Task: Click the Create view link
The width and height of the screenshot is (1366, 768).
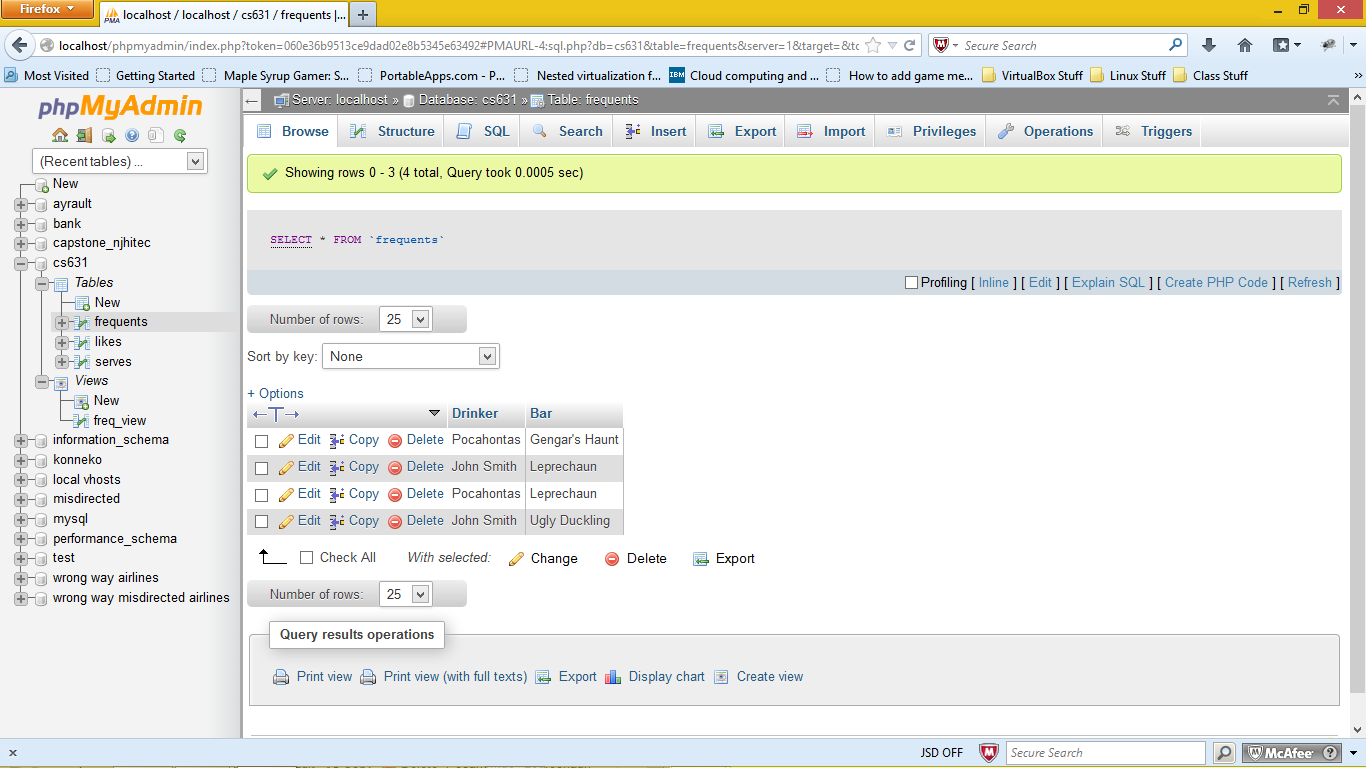Action: (x=768, y=677)
